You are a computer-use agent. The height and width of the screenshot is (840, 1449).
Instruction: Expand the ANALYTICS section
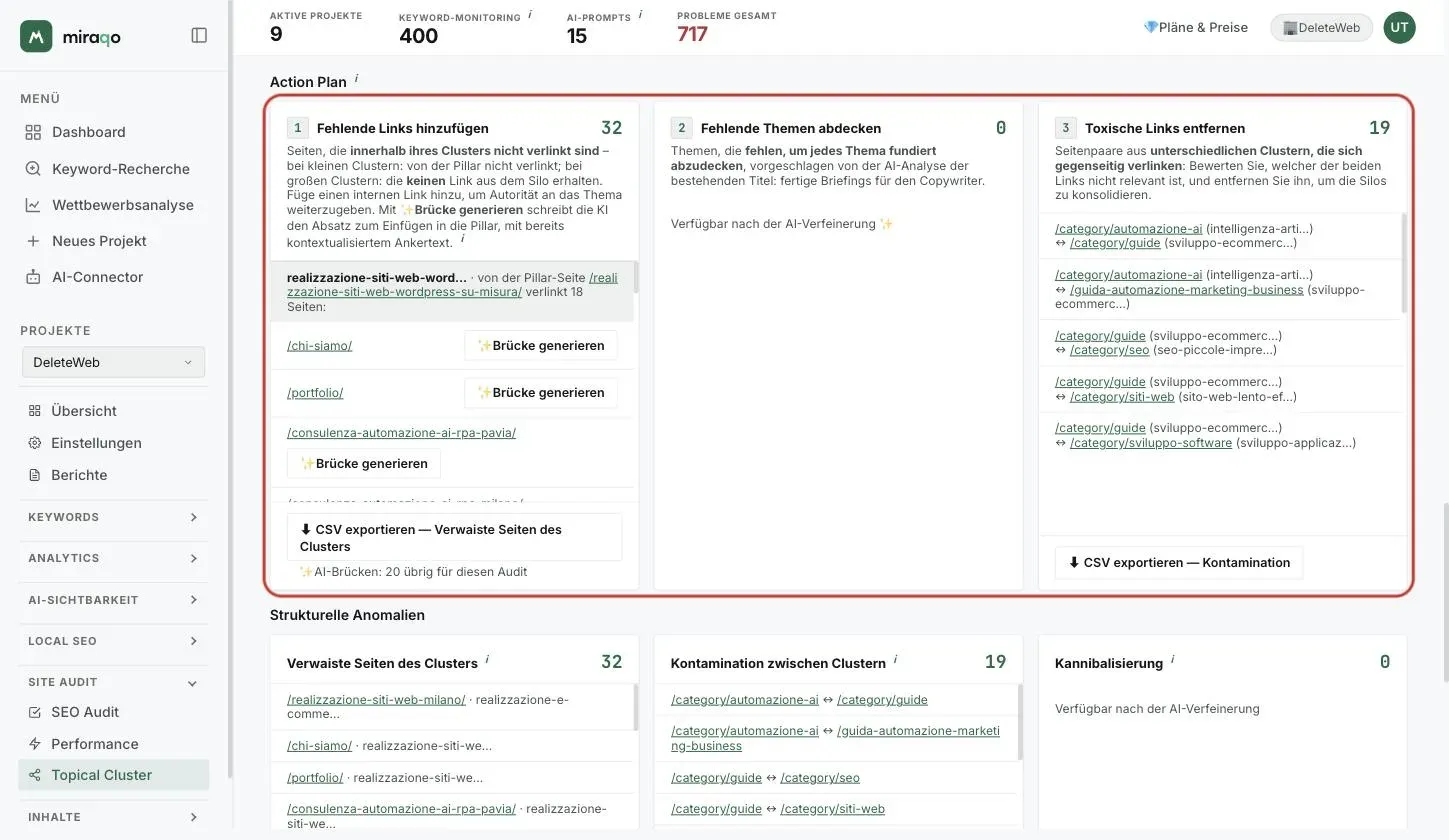click(114, 558)
